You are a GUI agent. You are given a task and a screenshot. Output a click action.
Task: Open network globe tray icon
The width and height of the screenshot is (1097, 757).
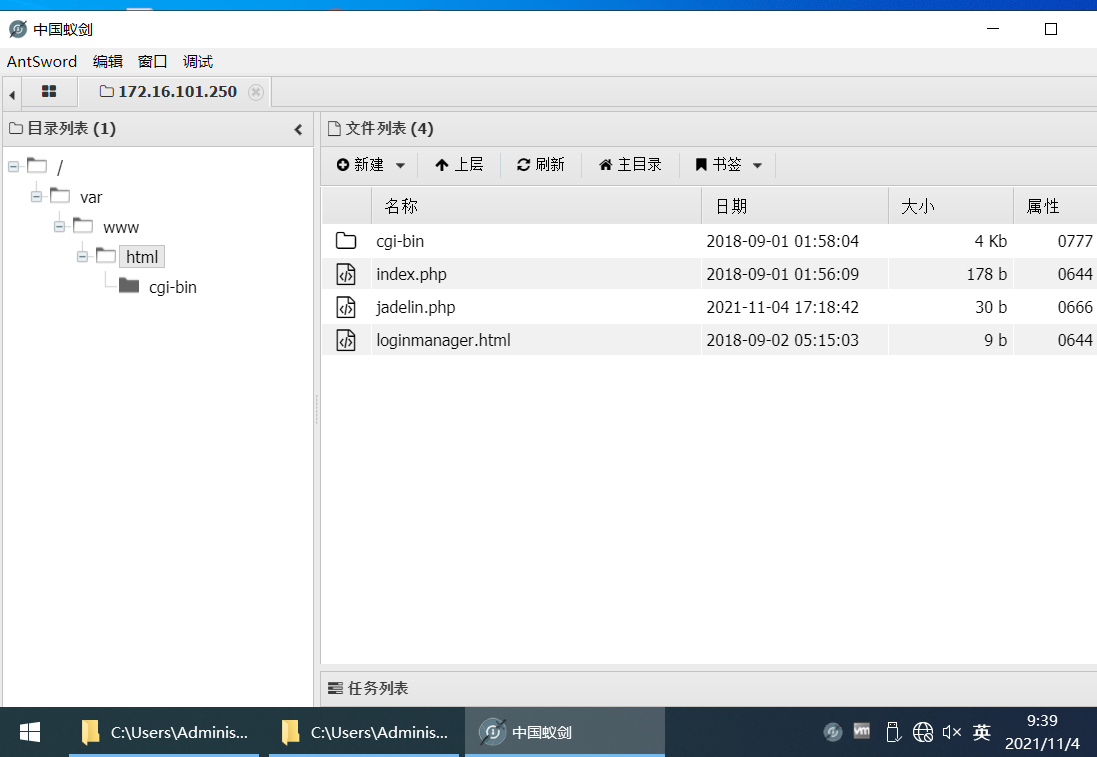pos(923,733)
